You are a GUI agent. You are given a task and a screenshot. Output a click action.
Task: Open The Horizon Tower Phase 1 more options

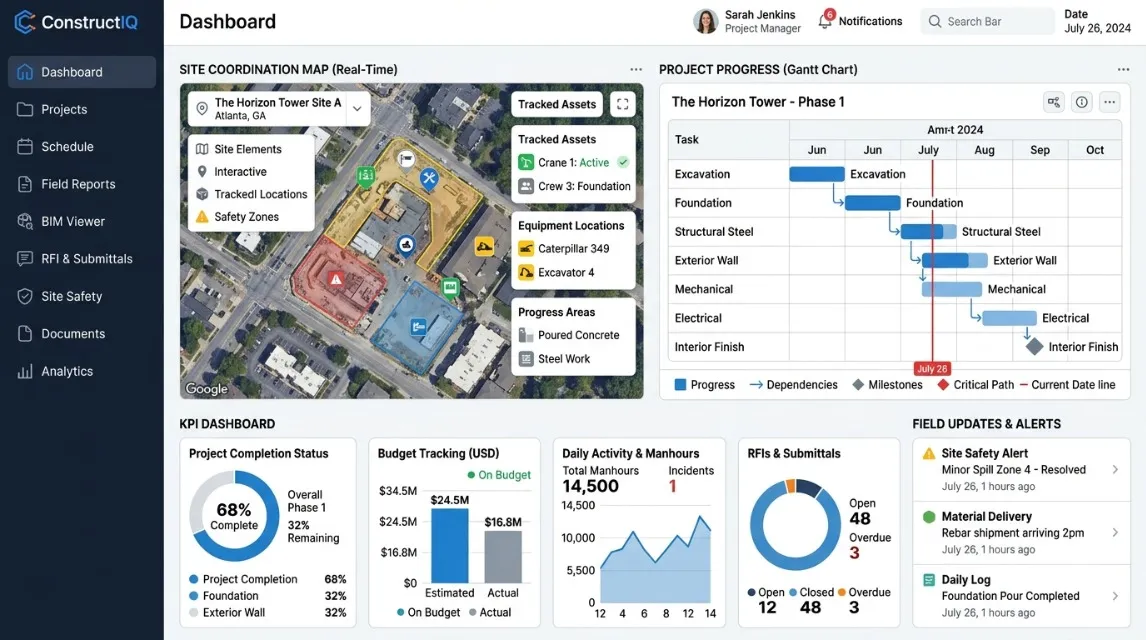pos(1109,102)
